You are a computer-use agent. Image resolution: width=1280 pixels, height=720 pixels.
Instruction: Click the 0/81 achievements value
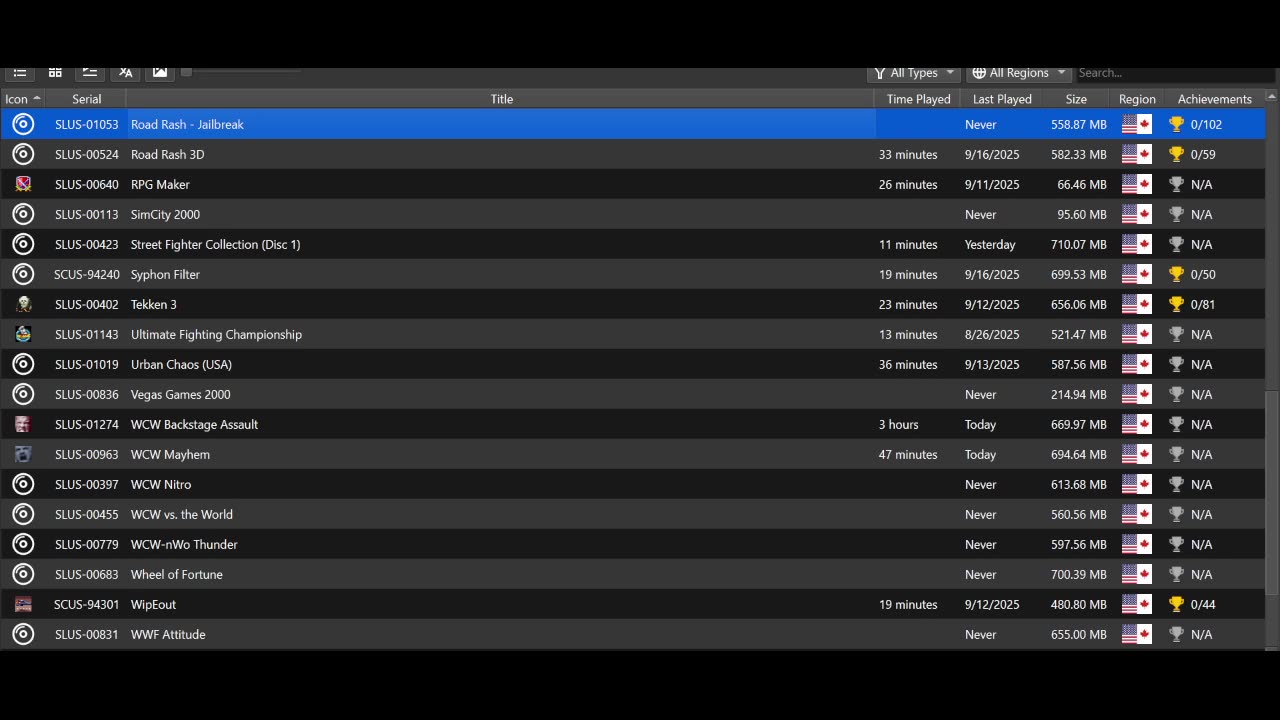(1203, 304)
